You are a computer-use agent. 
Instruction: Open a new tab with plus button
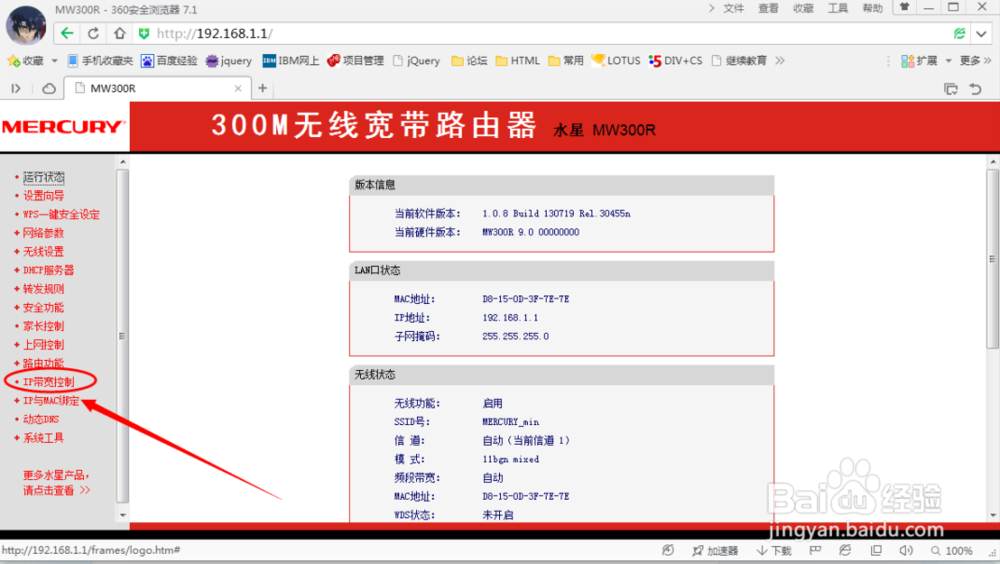tap(263, 88)
